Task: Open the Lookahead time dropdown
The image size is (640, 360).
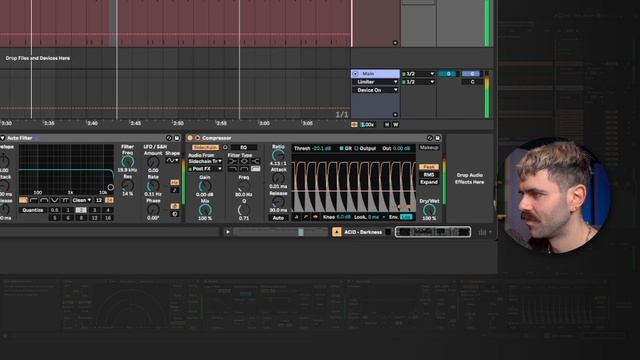Action: click(376, 217)
